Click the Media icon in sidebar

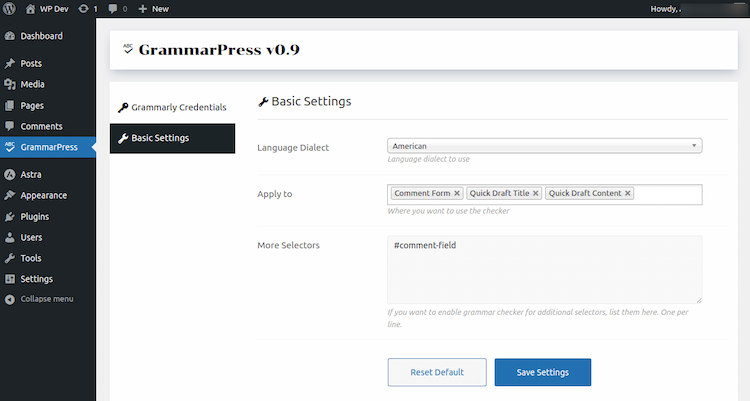[10, 84]
